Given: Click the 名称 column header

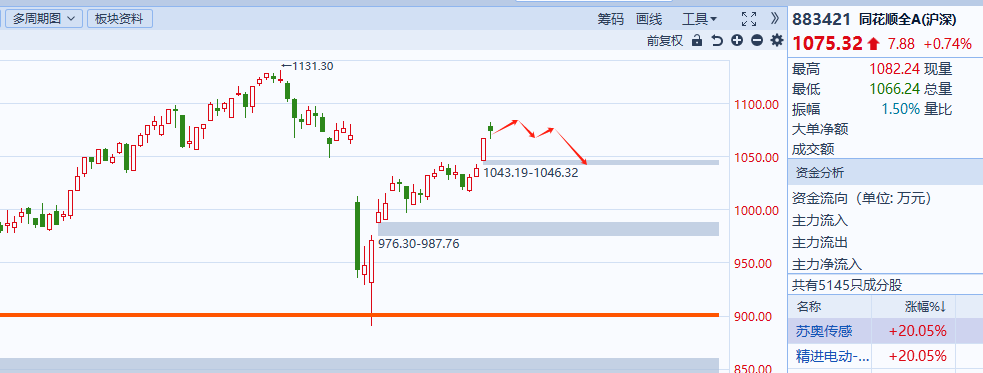Looking at the screenshot, I should (809, 307).
